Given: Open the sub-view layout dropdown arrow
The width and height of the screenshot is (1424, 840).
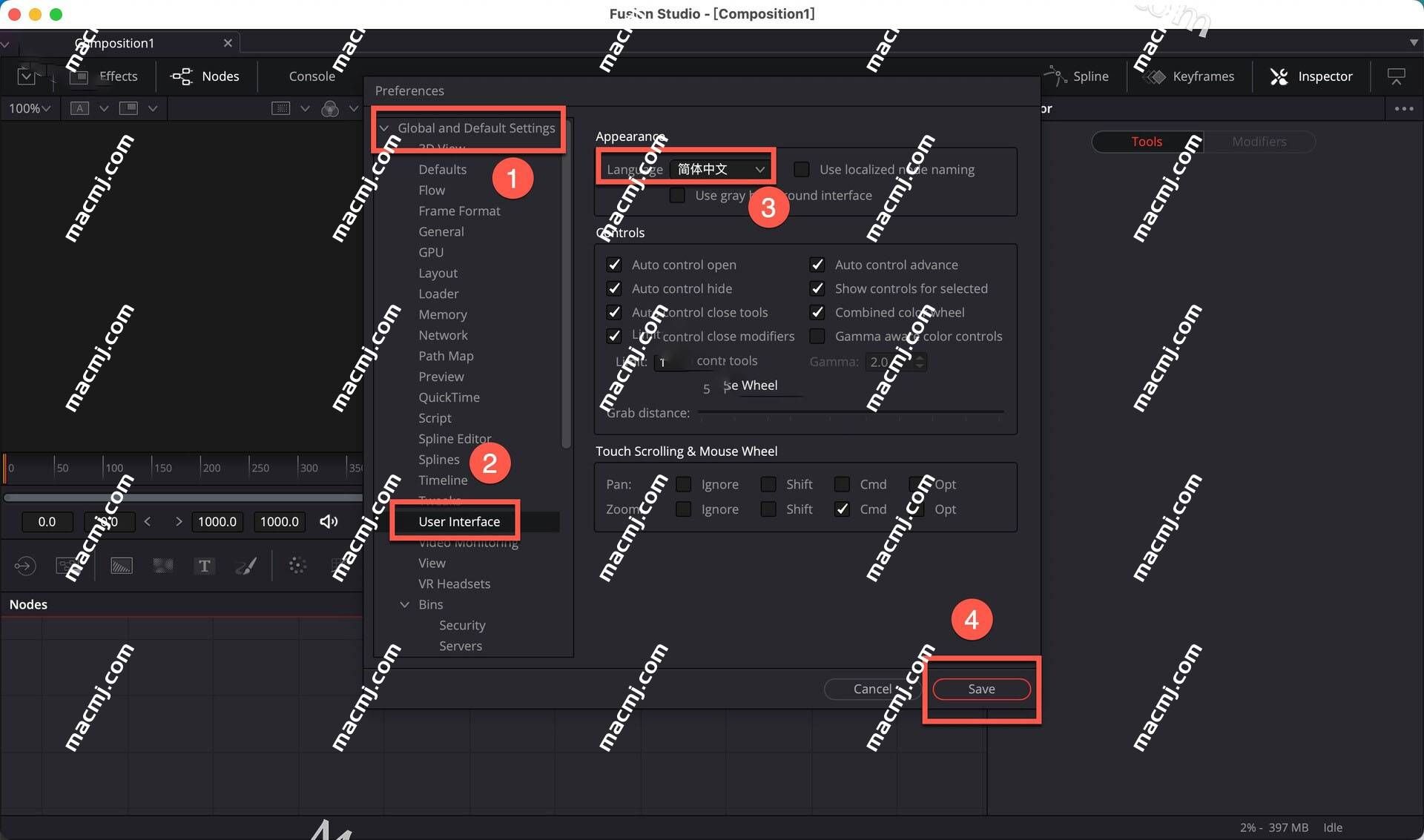Looking at the screenshot, I should click(153, 108).
